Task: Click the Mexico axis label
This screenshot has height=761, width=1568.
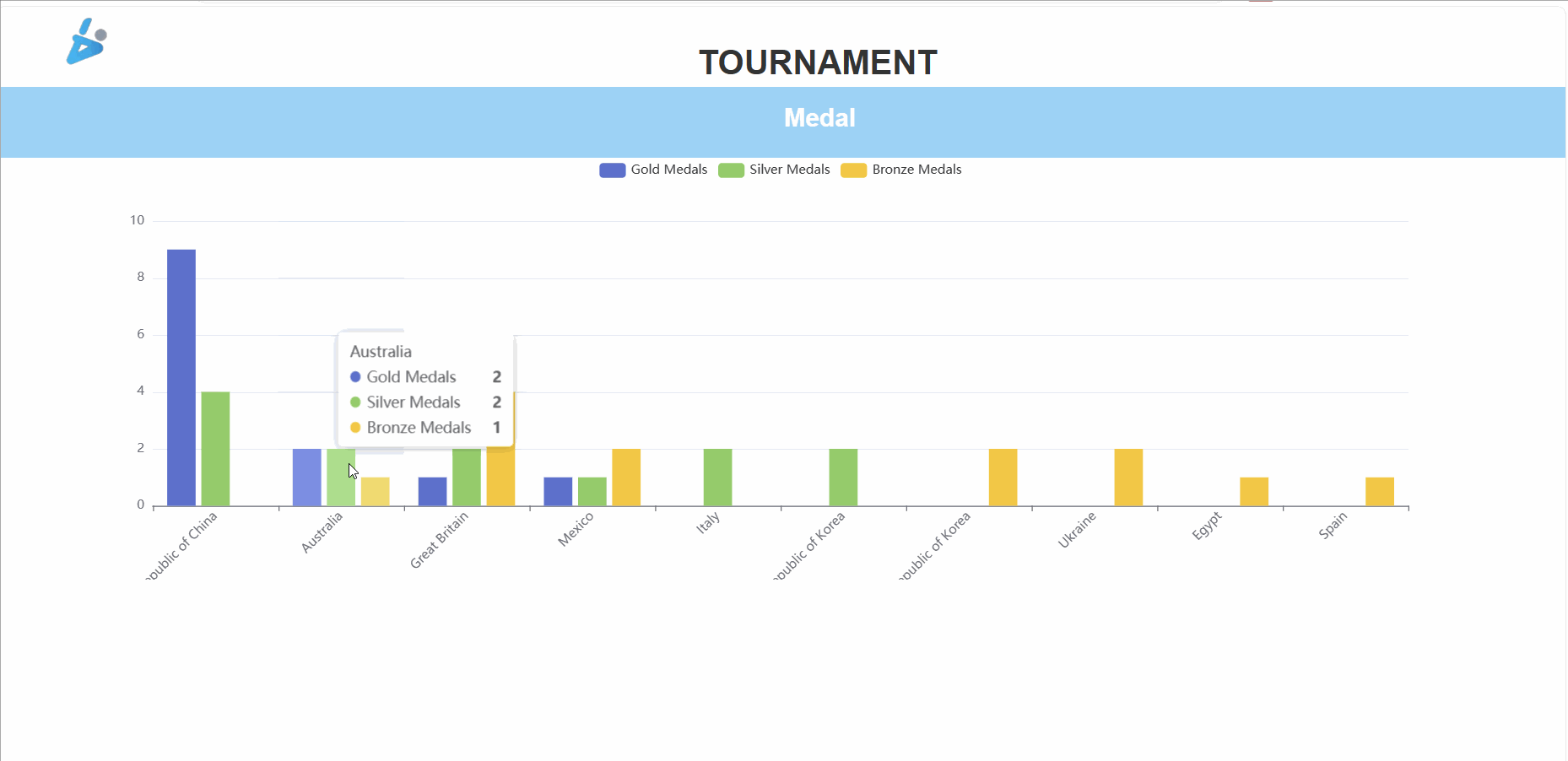Action: click(576, 529)
